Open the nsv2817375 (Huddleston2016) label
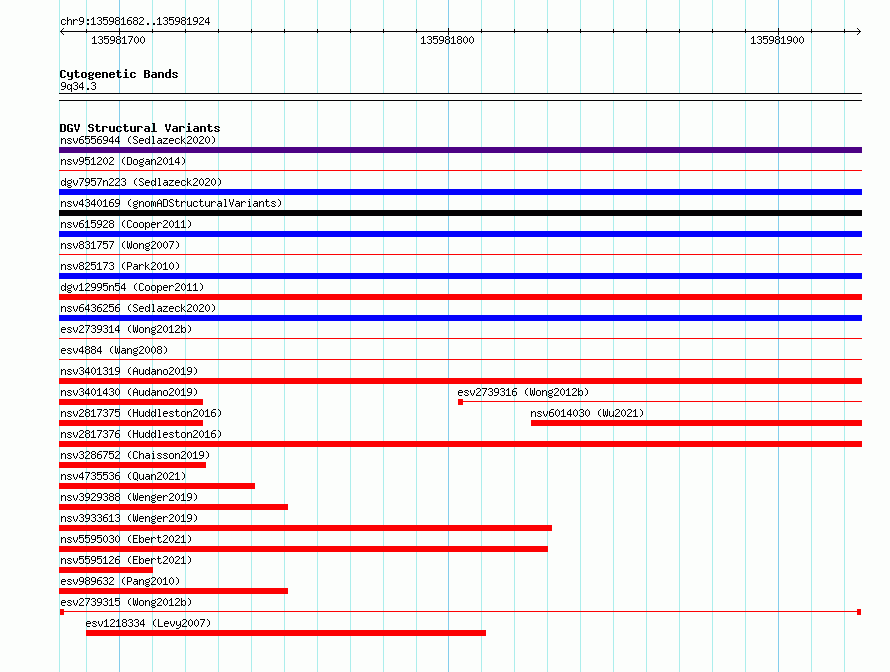 tap(141, 413)
